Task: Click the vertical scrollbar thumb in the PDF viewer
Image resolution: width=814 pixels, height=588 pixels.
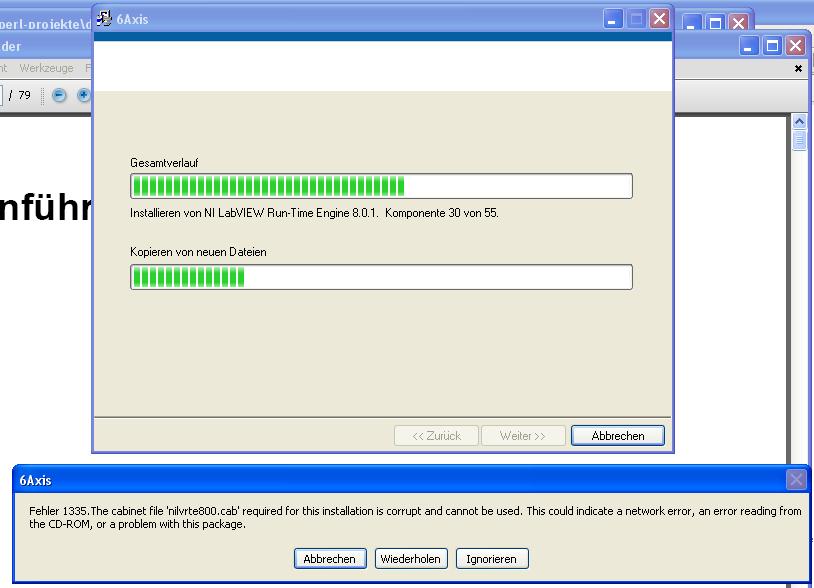Action: point(799,140)
